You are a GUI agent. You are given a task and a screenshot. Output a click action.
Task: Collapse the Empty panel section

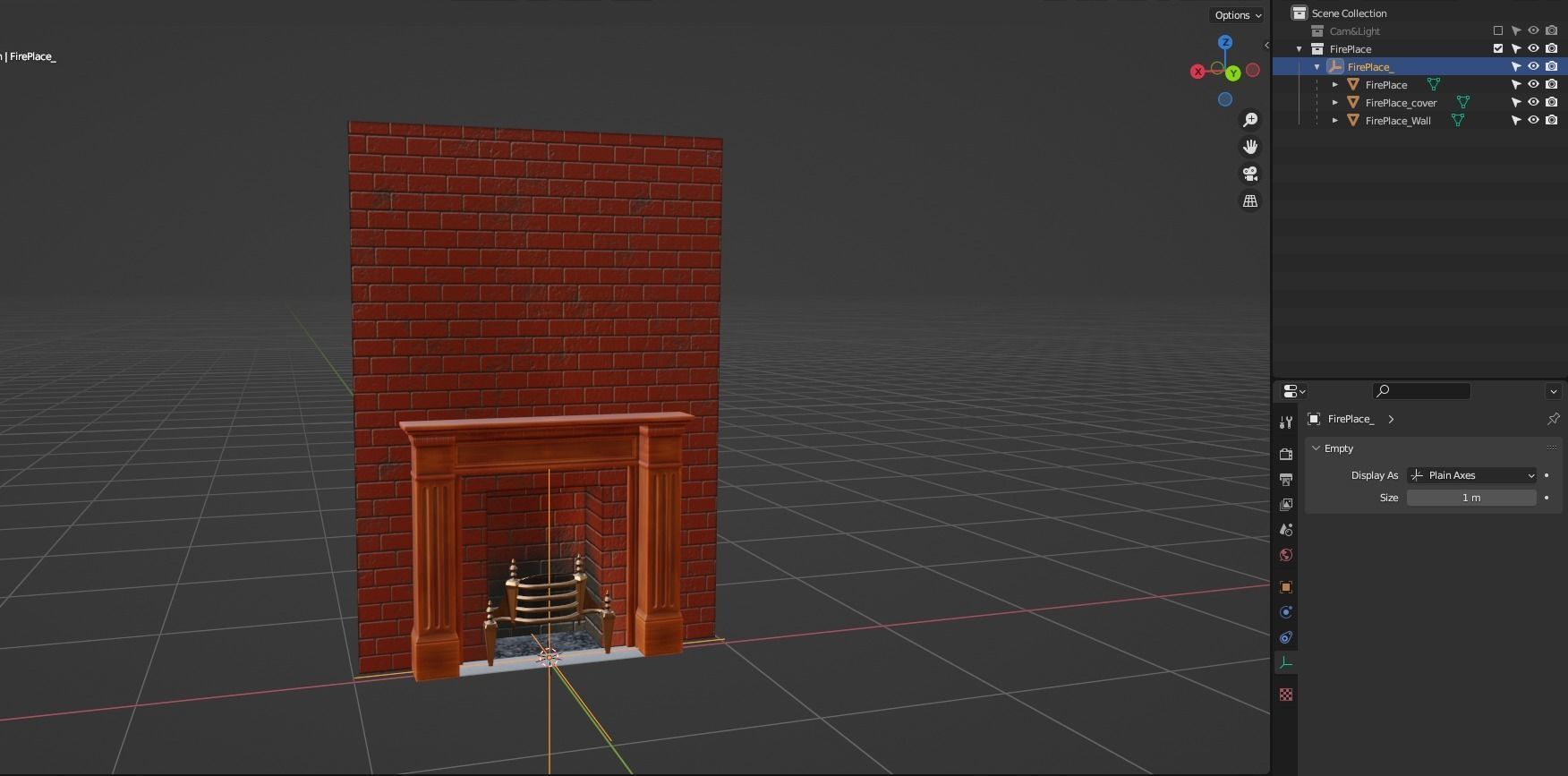1316,448
